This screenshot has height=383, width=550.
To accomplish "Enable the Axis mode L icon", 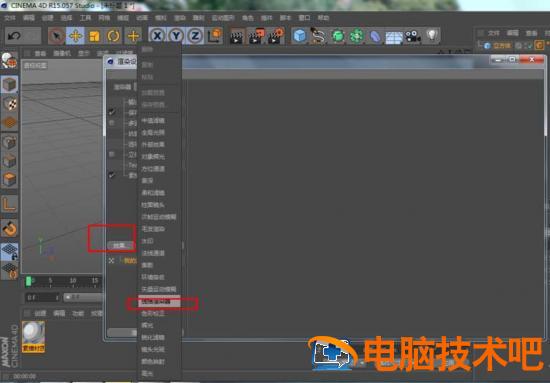I will click(9, 204).
